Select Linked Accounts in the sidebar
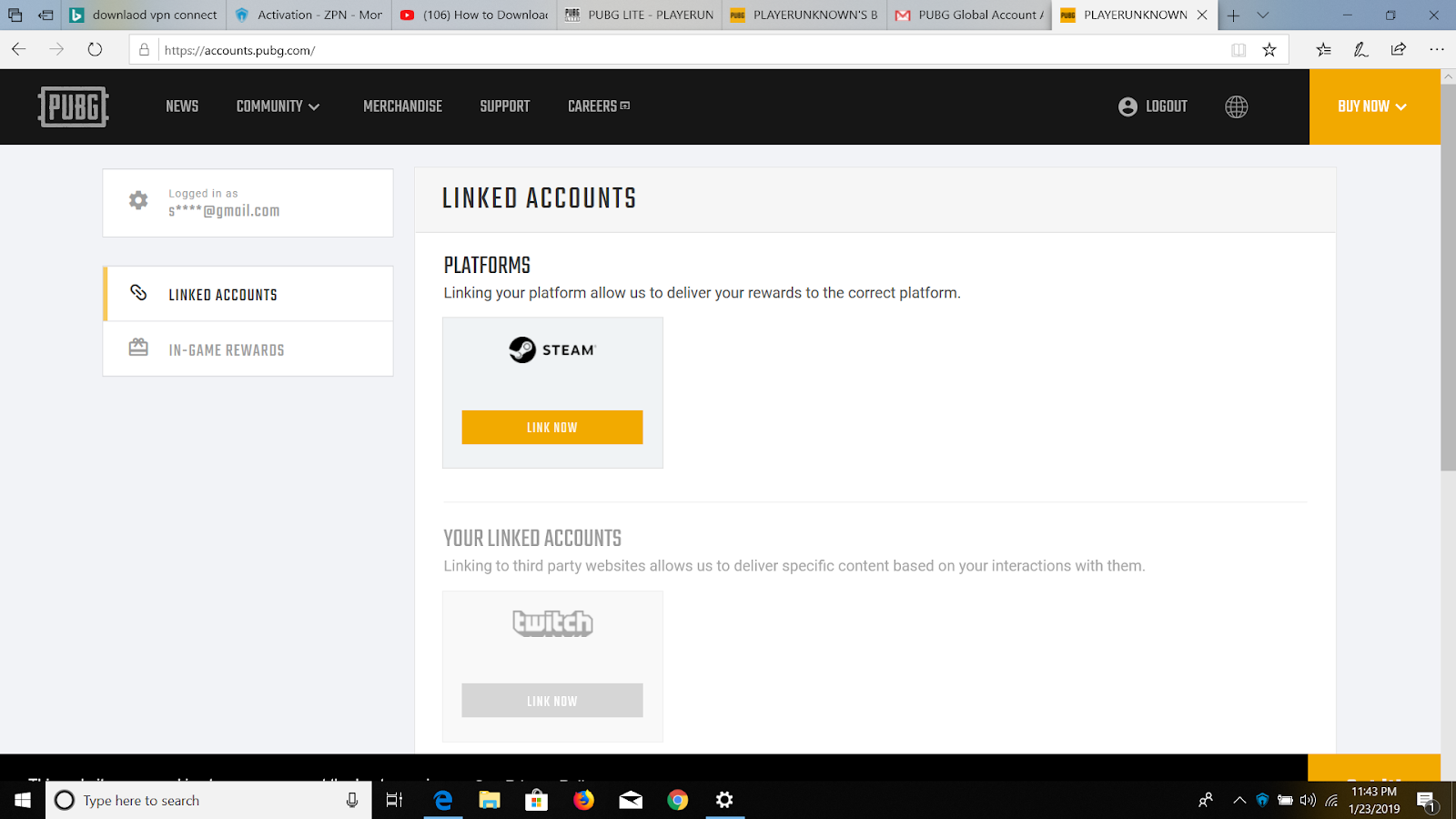The image size is (1456, 819). point(248,294)
